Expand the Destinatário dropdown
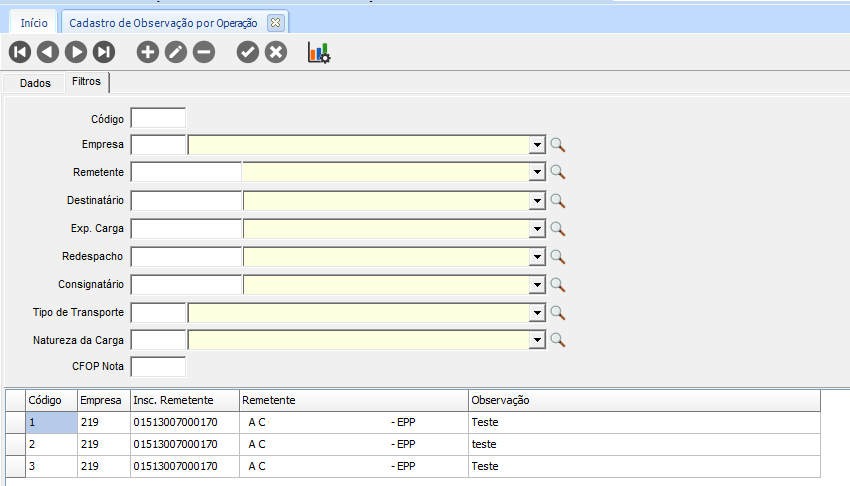850x486 pixels. [x=537, y=201]
